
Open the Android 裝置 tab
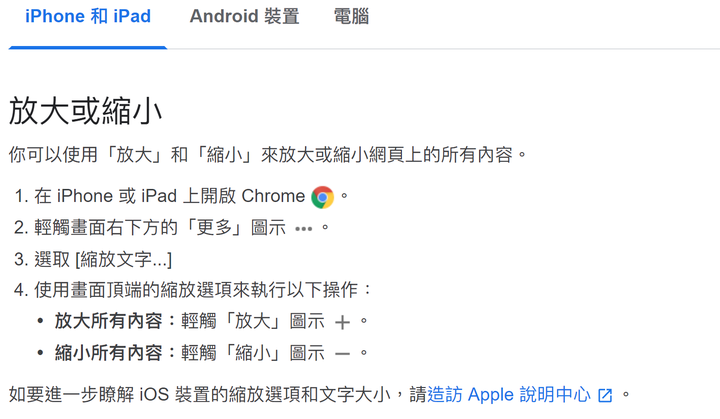coord(244,17)
